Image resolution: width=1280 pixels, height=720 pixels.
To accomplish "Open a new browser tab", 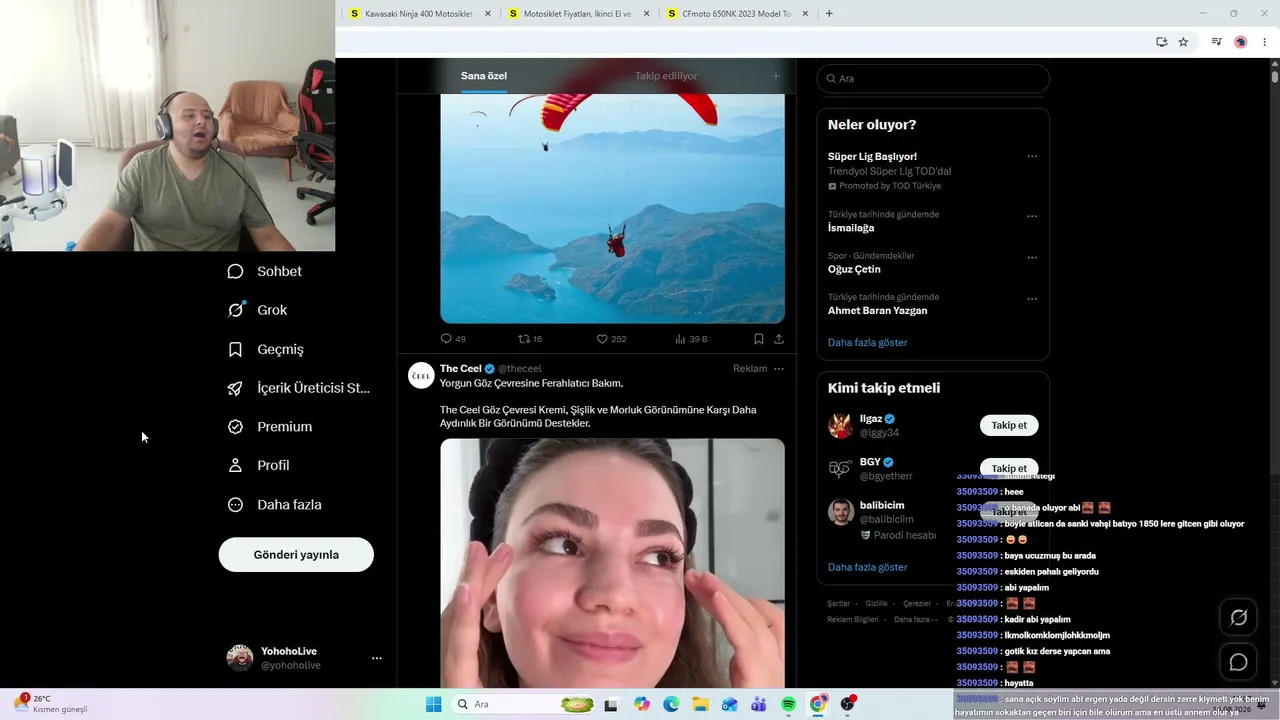I will (829, 14).
